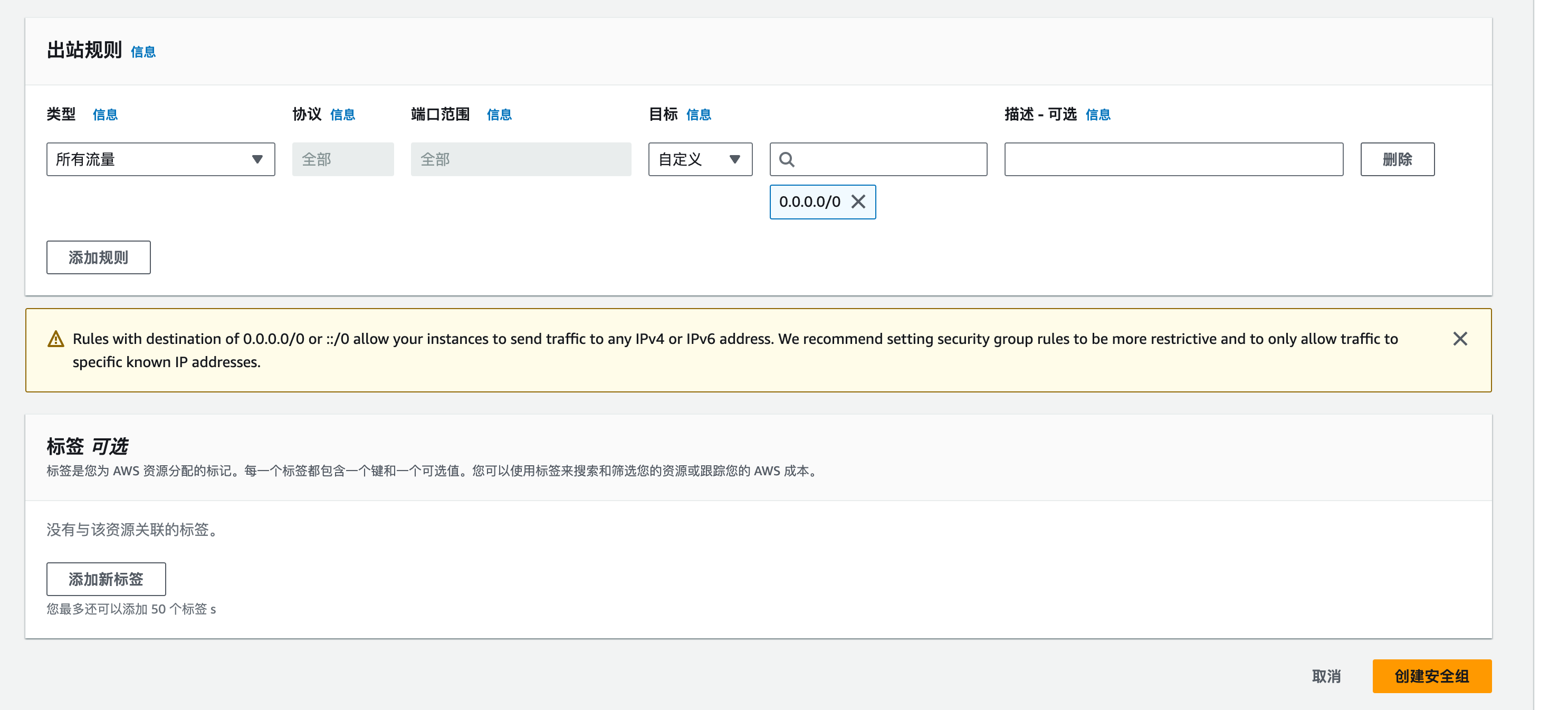Click the disabled 全部 protocol field
Image resolution: width=1568 pixels, height=710 pixels.
click(343, 159)
